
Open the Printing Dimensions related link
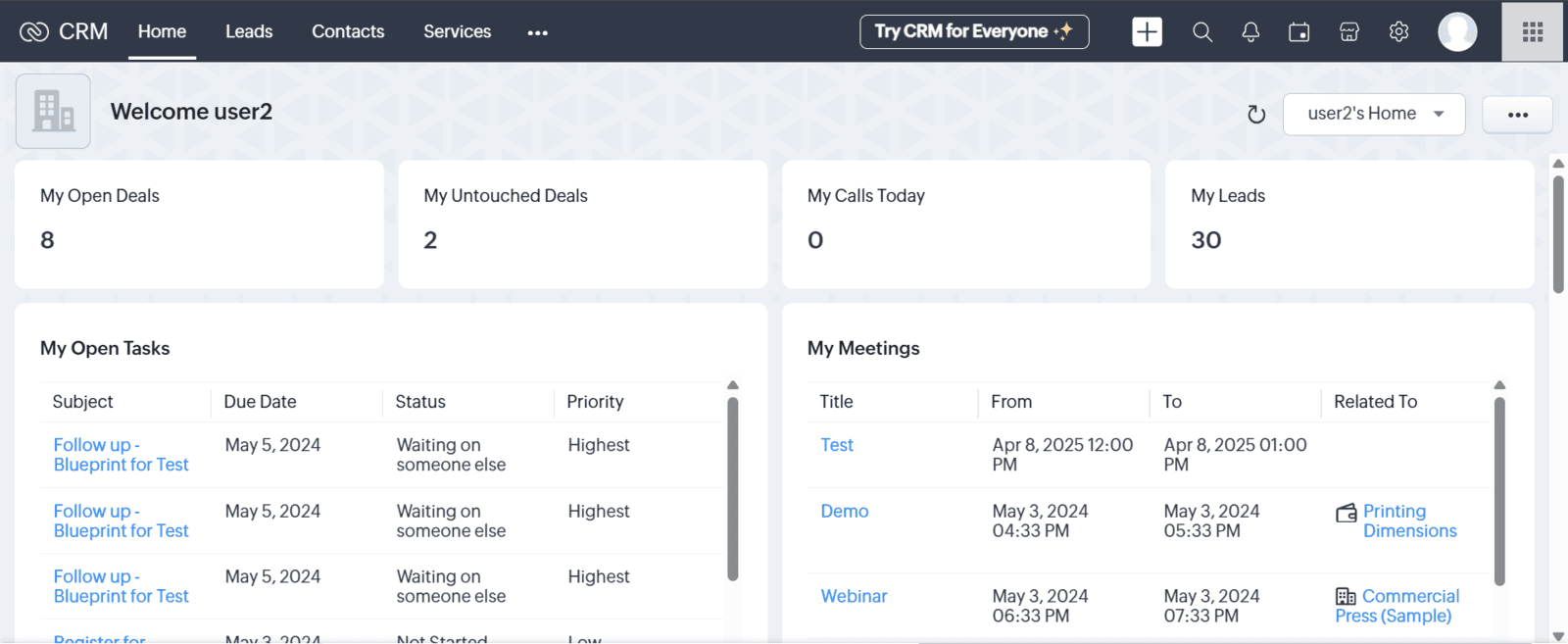[x=1410, y=520]
